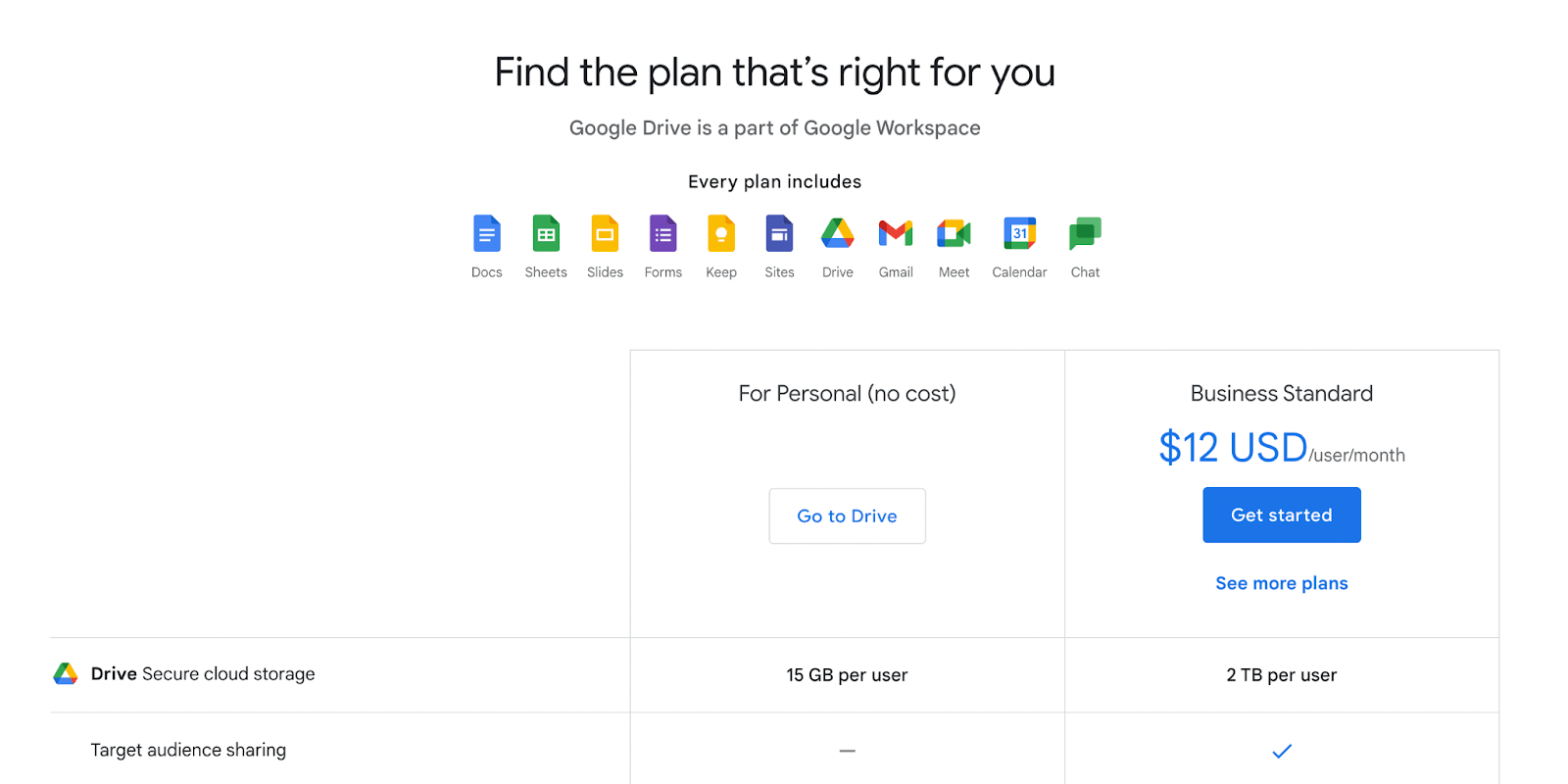The image size is (1568, 784).
Task: Click the dash under For Personal plan
Action: pos(847,751)
